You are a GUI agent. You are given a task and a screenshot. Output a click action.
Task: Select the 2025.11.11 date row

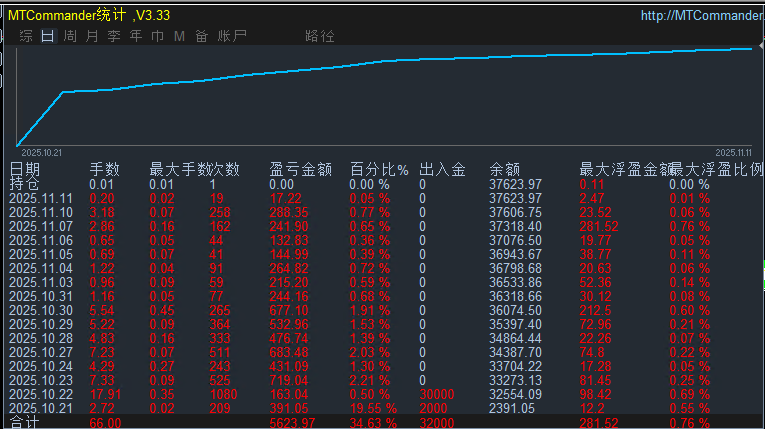tap(41, 199)
